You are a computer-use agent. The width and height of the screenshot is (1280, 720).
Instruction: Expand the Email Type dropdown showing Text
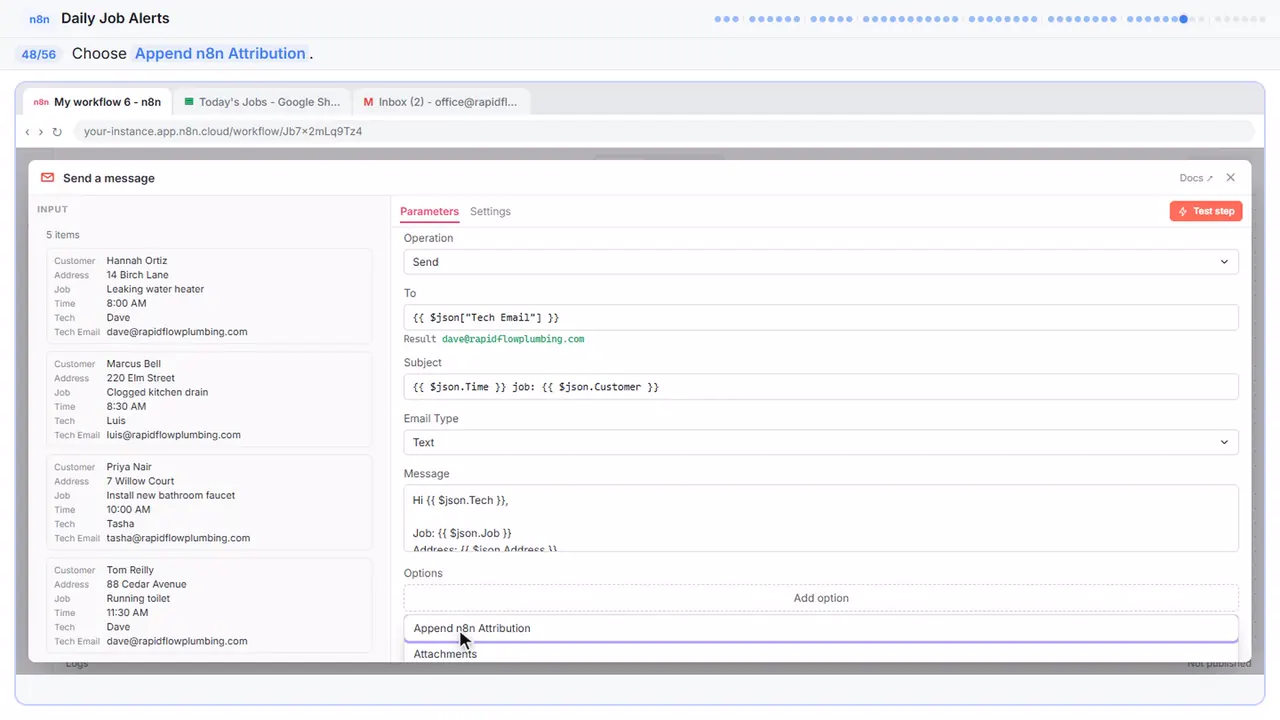(x=821, y=442)
